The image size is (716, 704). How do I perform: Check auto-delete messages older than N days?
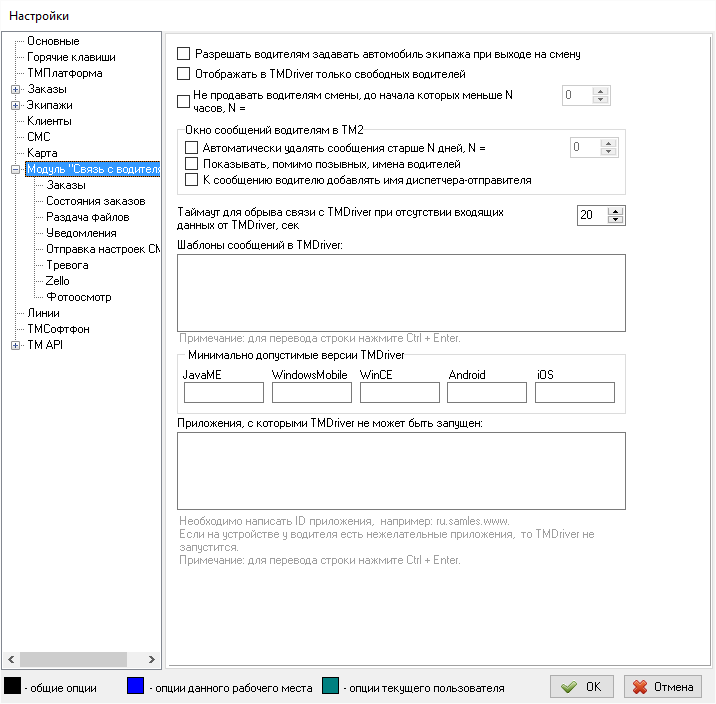click(x=193, y=148)
